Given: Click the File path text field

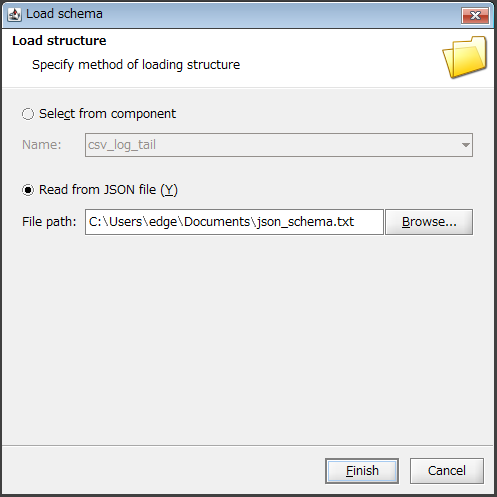Looking at the screenshot, I should [x=234, y=222].
